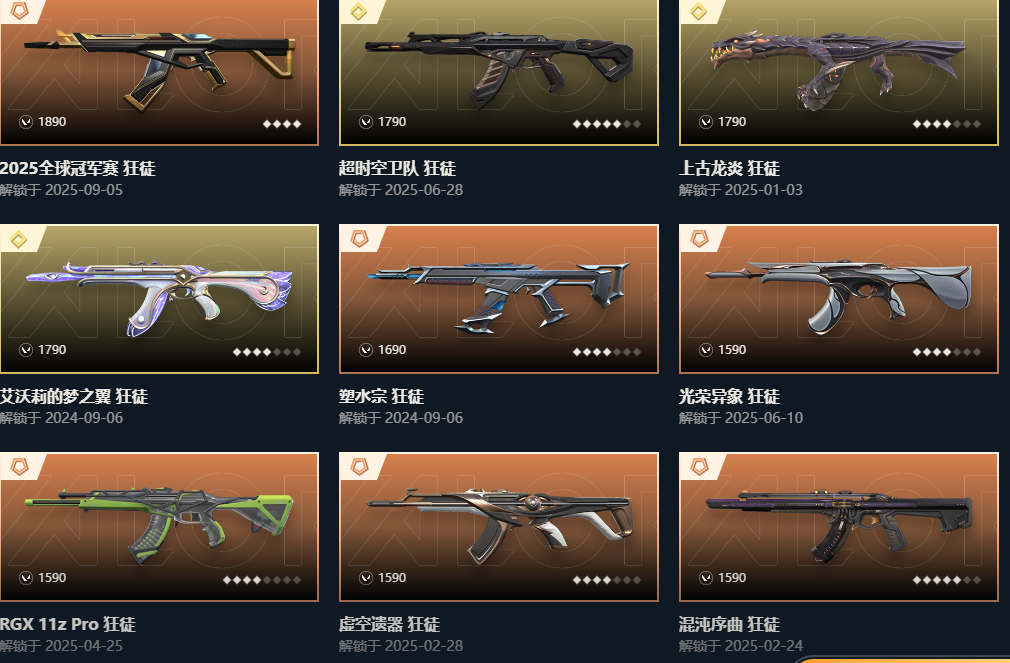
Task: Click the level diamonds on RGX 11z Pro card
Action: tap(262, 580)
